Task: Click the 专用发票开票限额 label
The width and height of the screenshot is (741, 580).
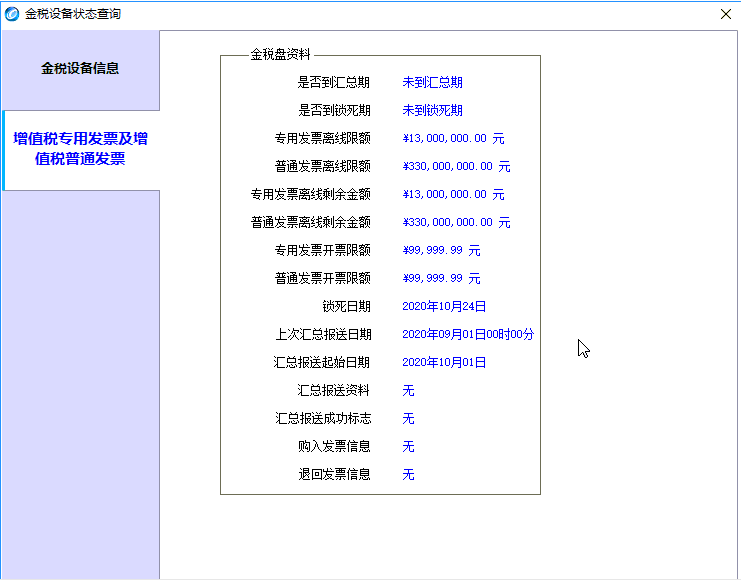Action: tap(322, 250)
